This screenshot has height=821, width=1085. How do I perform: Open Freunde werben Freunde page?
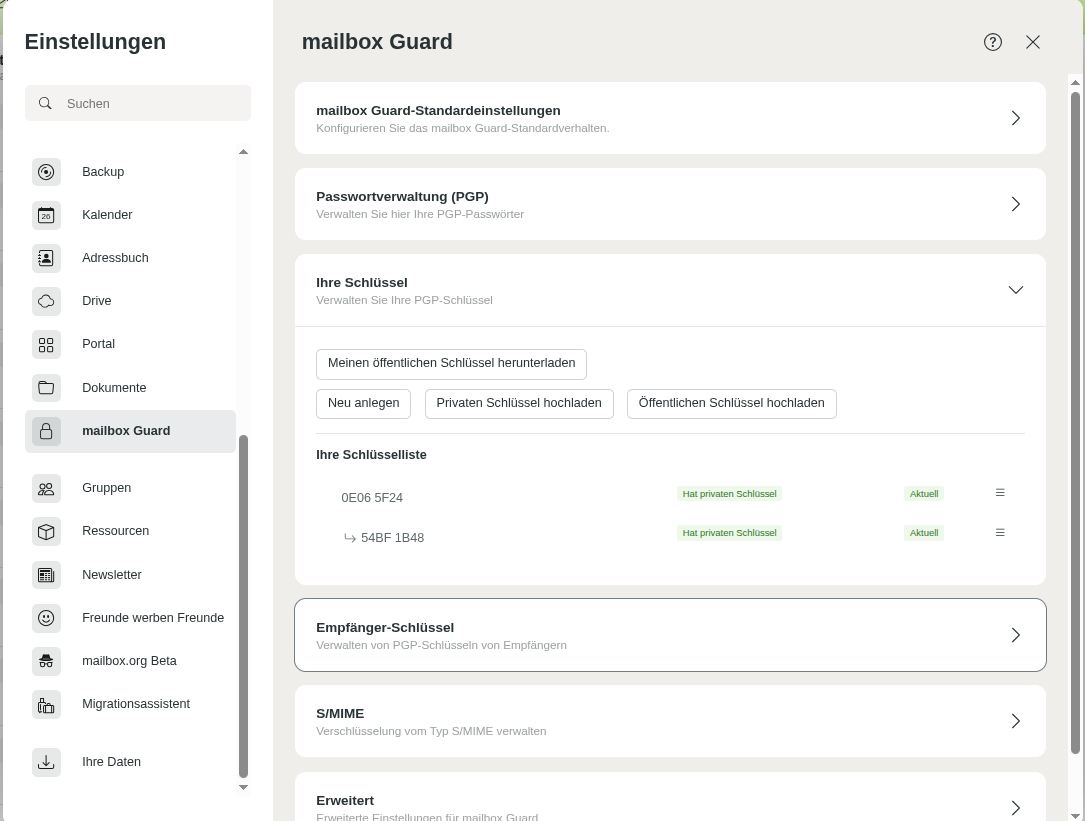130,617
